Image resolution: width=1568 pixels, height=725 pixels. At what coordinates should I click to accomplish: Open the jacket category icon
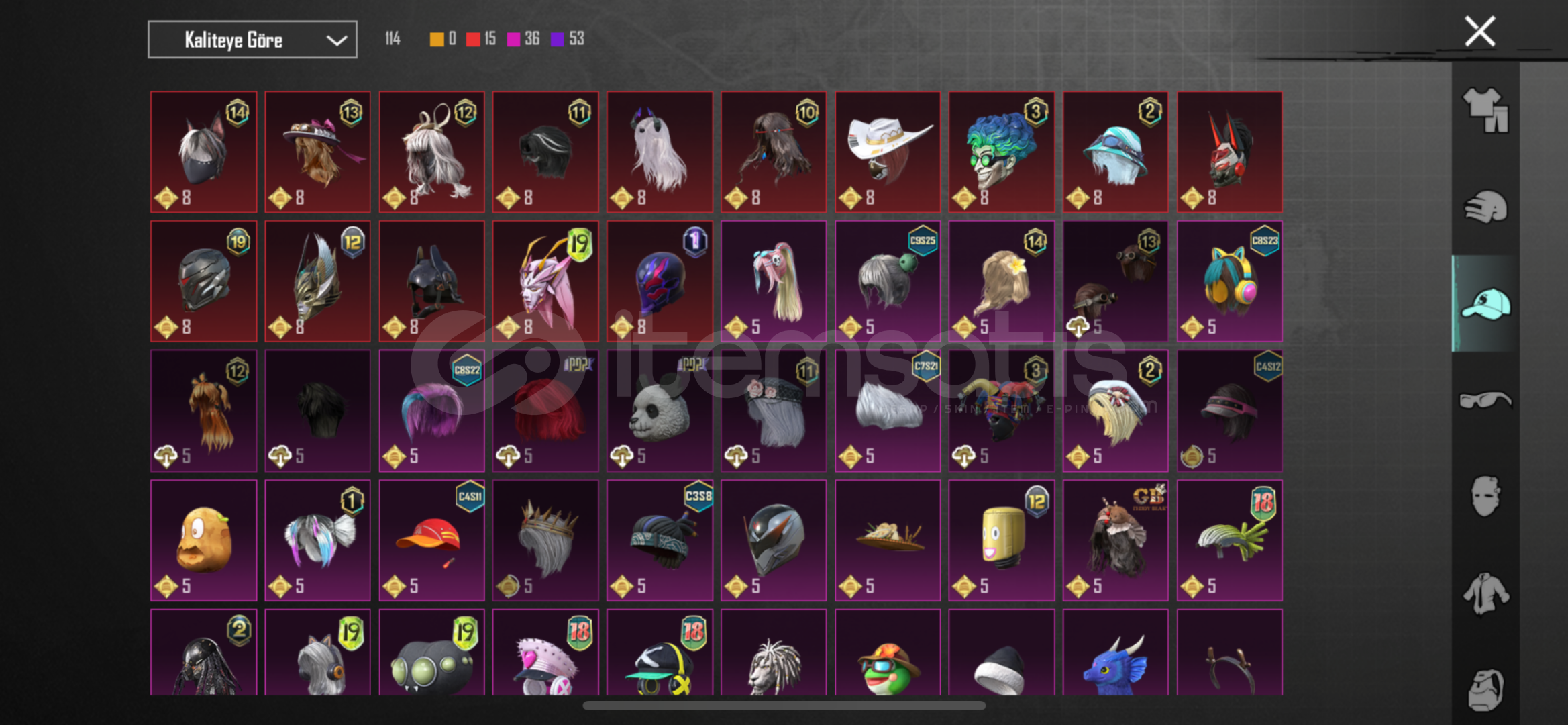(x=1485, y=593)
